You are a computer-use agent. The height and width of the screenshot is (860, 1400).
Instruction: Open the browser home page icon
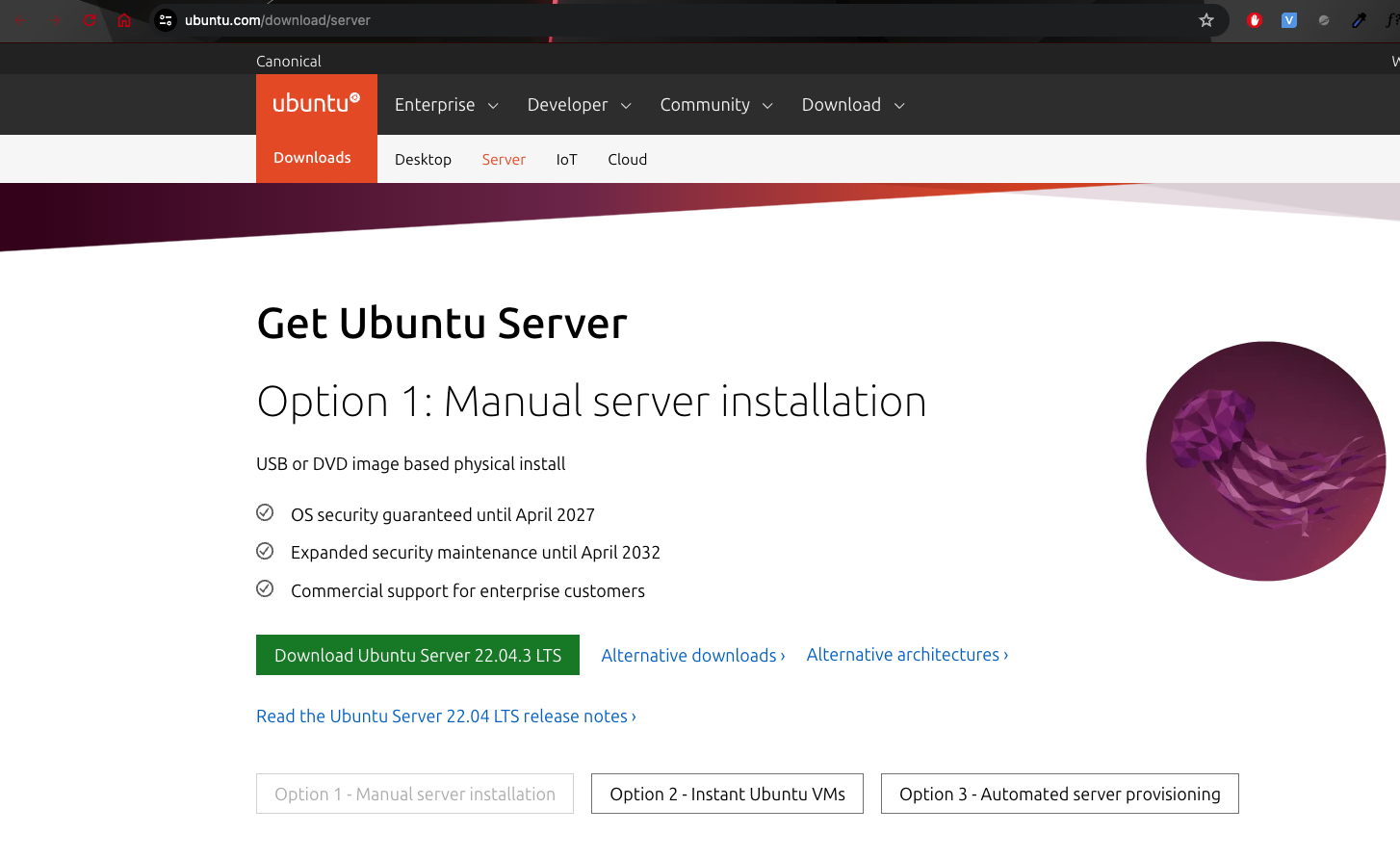click(x=124, y=20)
